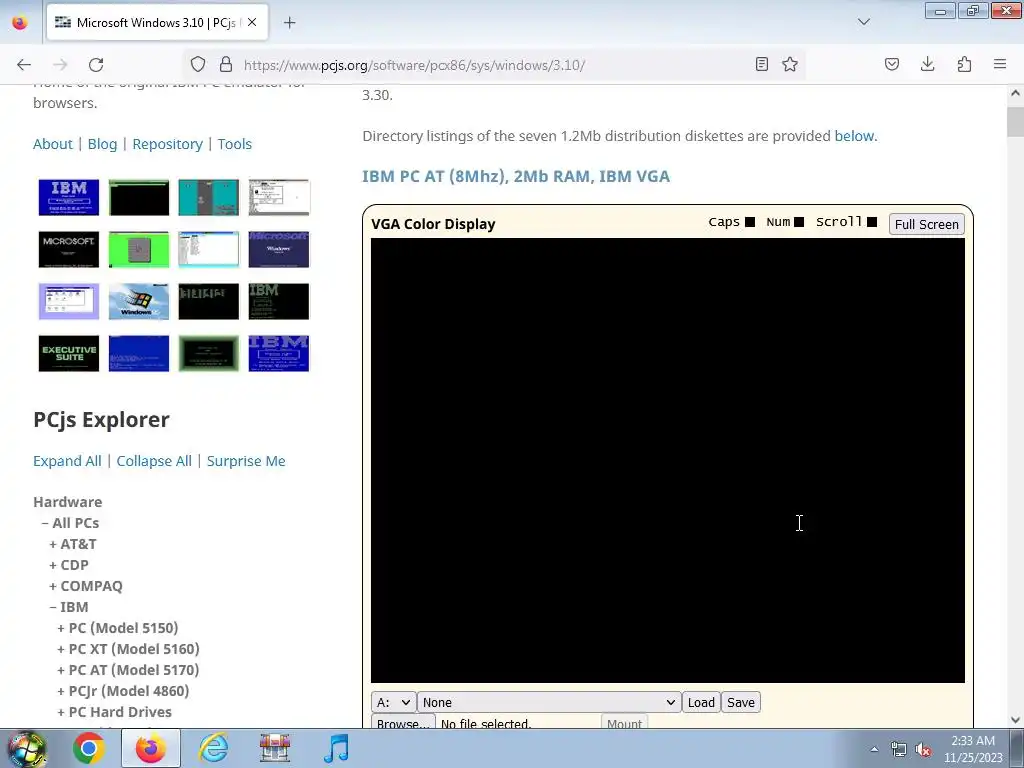This screenshot has height=768, width=1024.
Task: Open the About link
Action: [x=53, y=144]
